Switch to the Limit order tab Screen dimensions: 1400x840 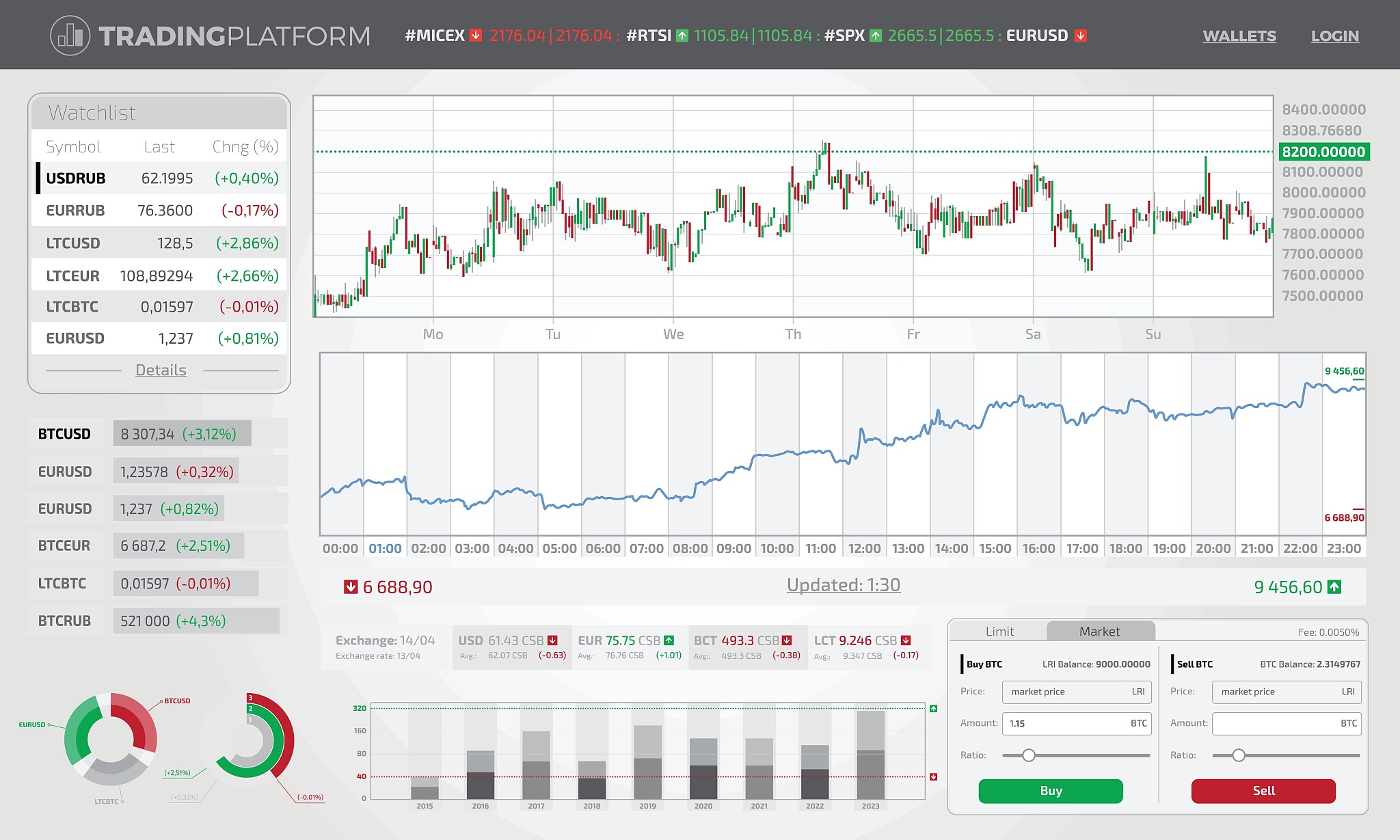coord(999,632)
